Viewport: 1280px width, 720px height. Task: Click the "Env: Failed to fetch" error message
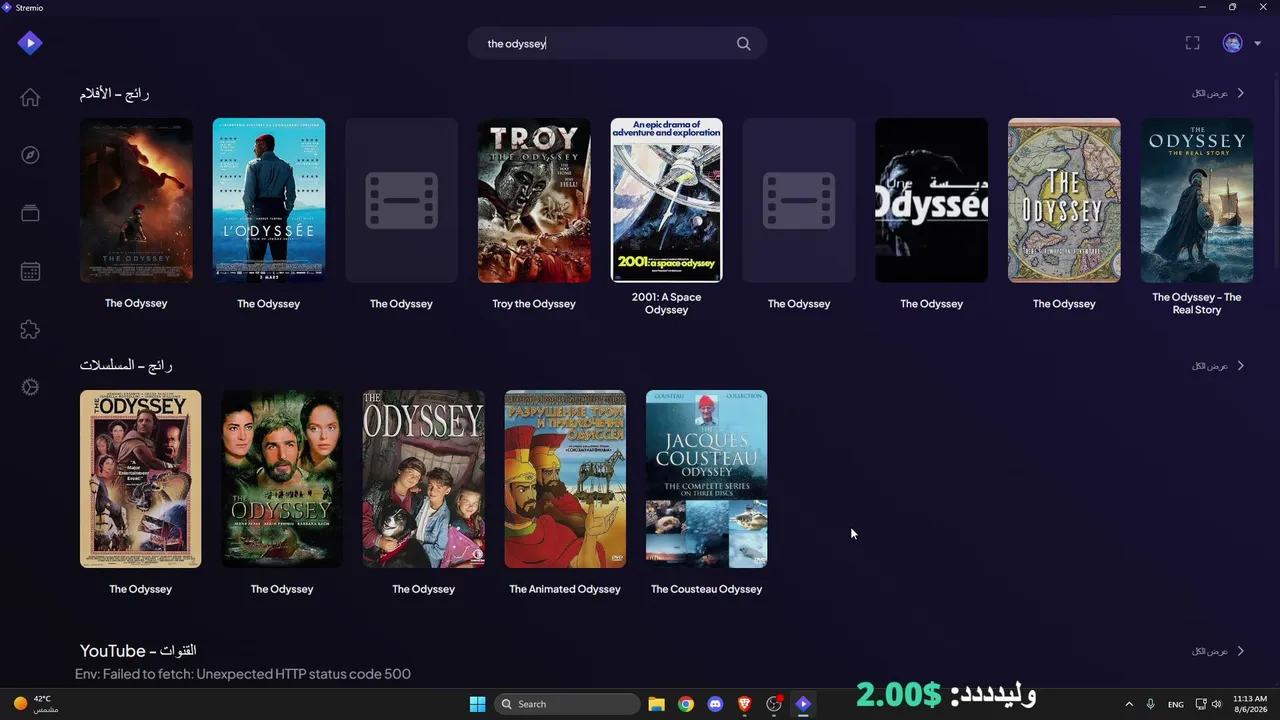(243, 674)
